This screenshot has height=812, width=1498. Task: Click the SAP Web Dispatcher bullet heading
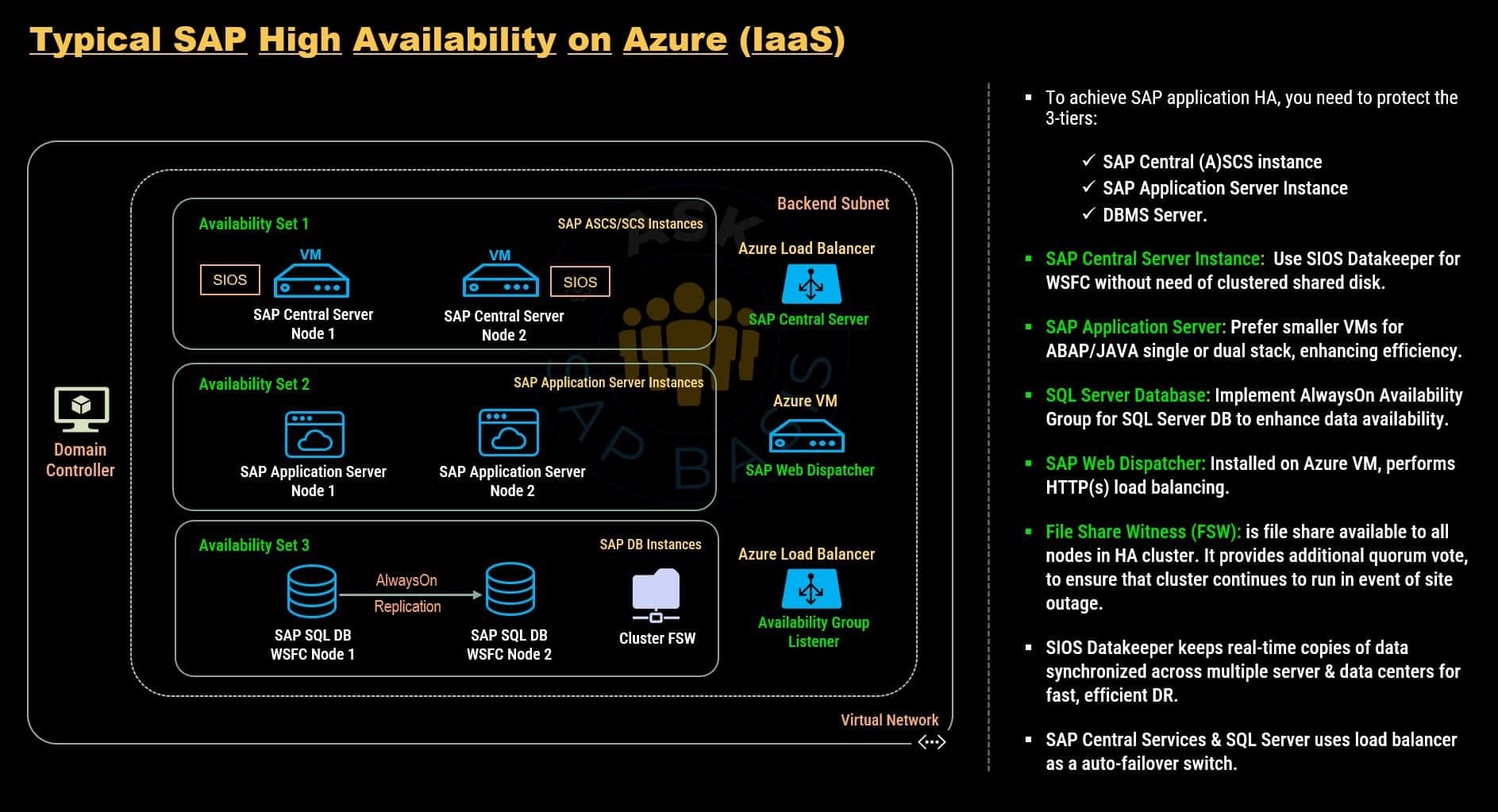coord(1125,464)
